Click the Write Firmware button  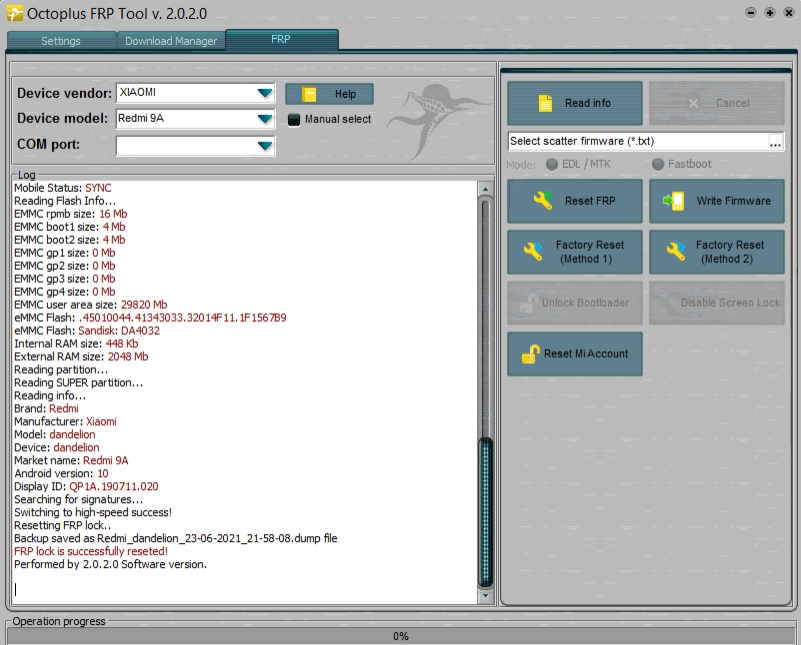click(x=717, y=201)
